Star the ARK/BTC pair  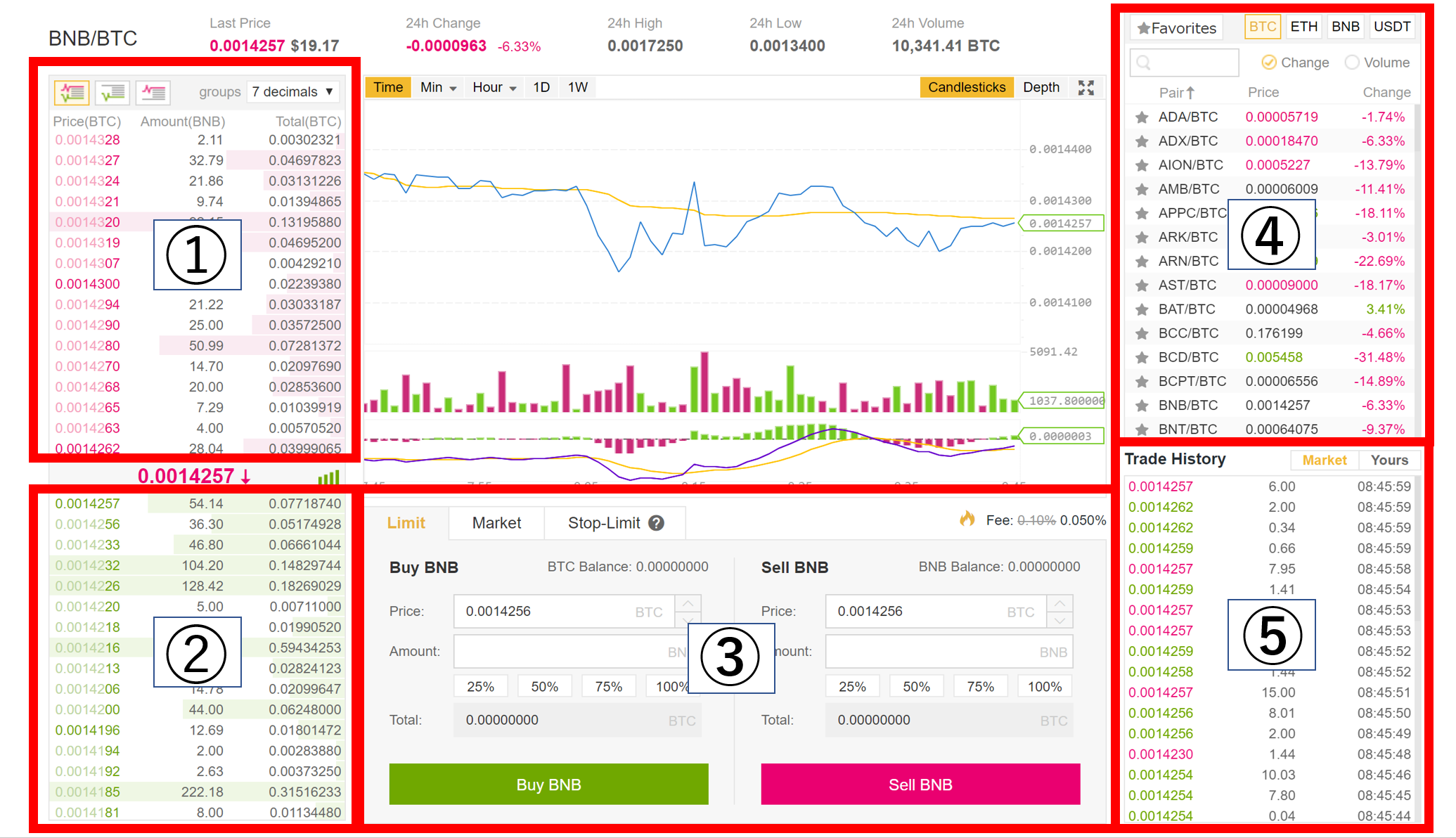(1142, 238)
